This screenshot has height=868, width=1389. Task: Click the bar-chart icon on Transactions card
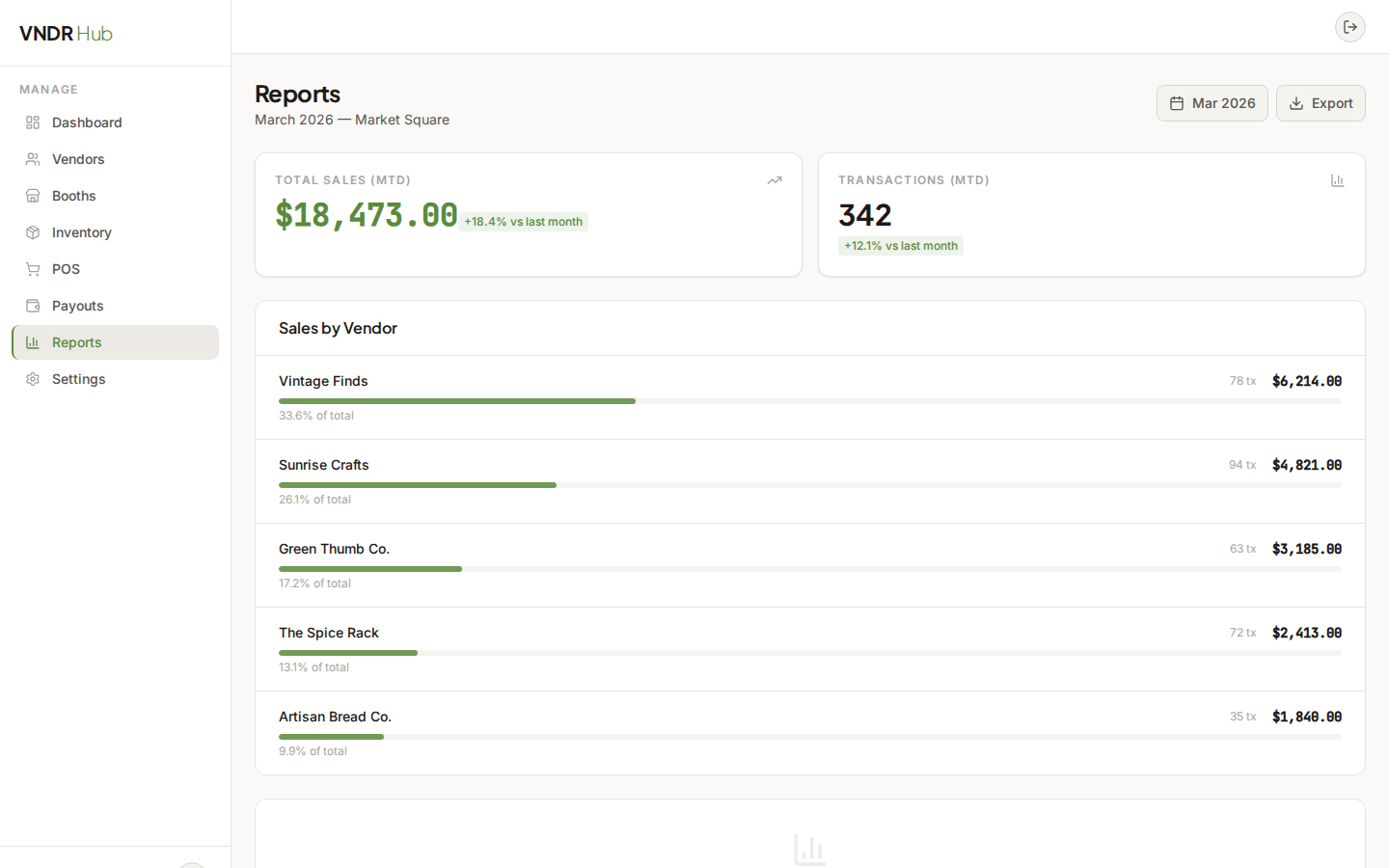pyautogui.click(x=1338, y=179)
